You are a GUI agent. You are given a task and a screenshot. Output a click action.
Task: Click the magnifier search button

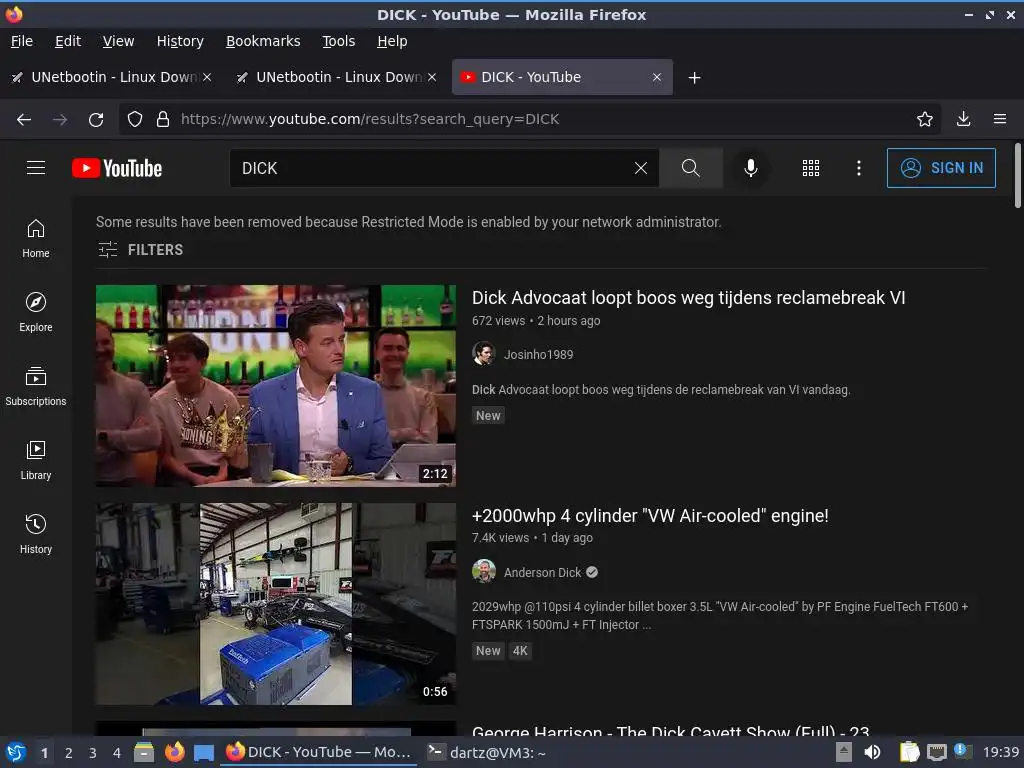click(690, 168)
